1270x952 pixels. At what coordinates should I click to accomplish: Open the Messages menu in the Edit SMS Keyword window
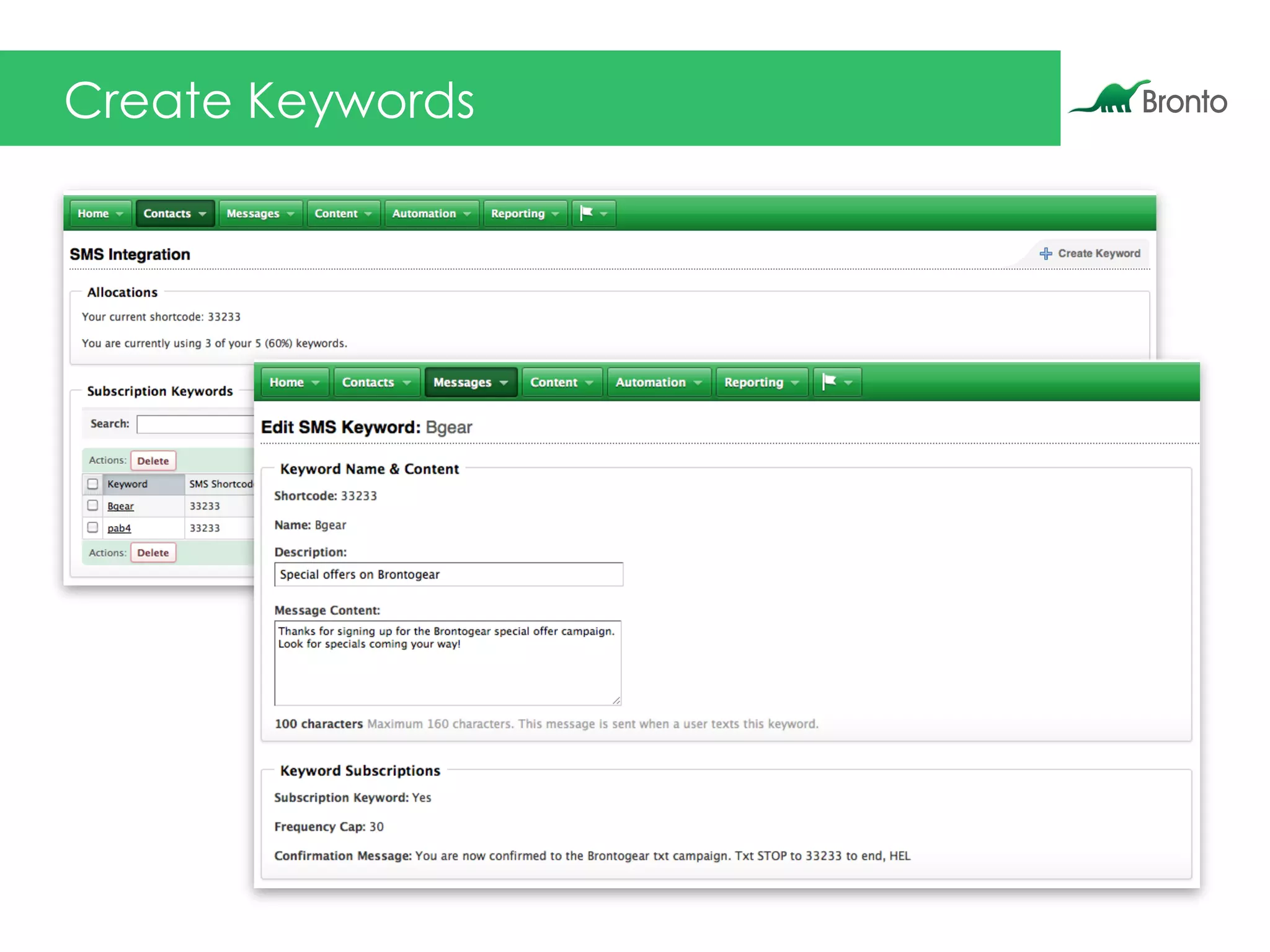pos(471,382)
